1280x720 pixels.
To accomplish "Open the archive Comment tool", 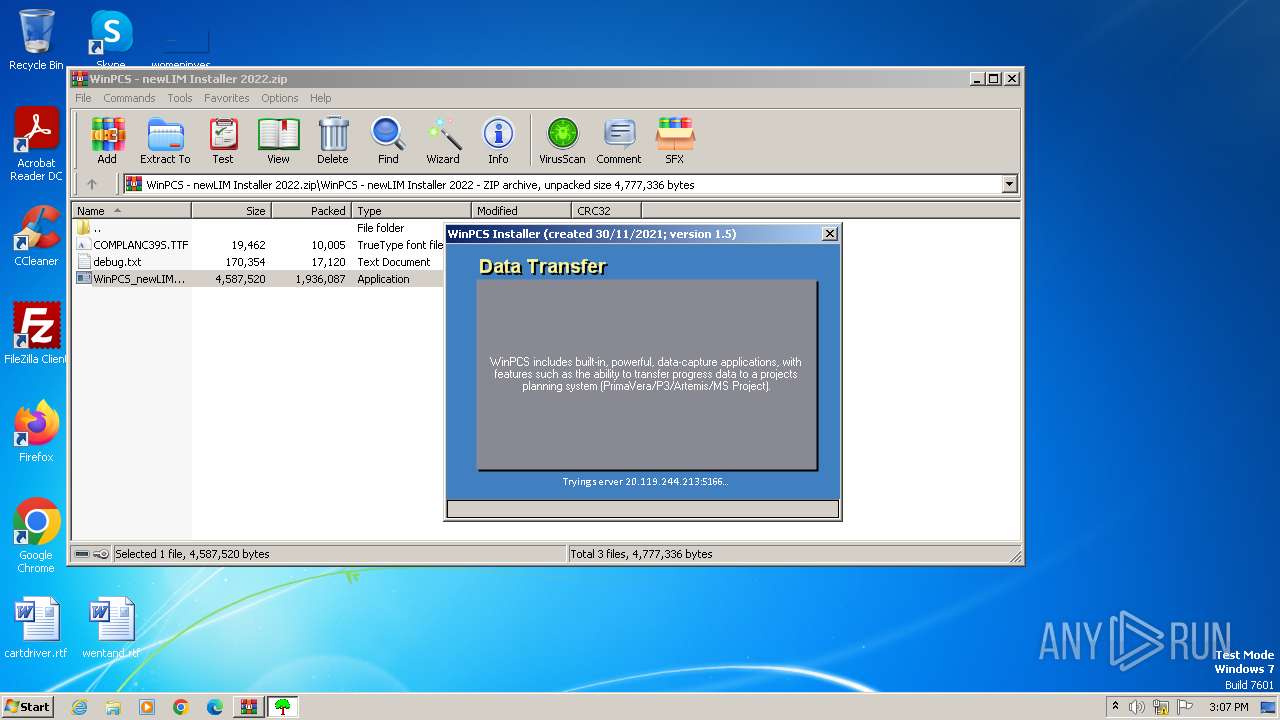I will pos(619,141).
